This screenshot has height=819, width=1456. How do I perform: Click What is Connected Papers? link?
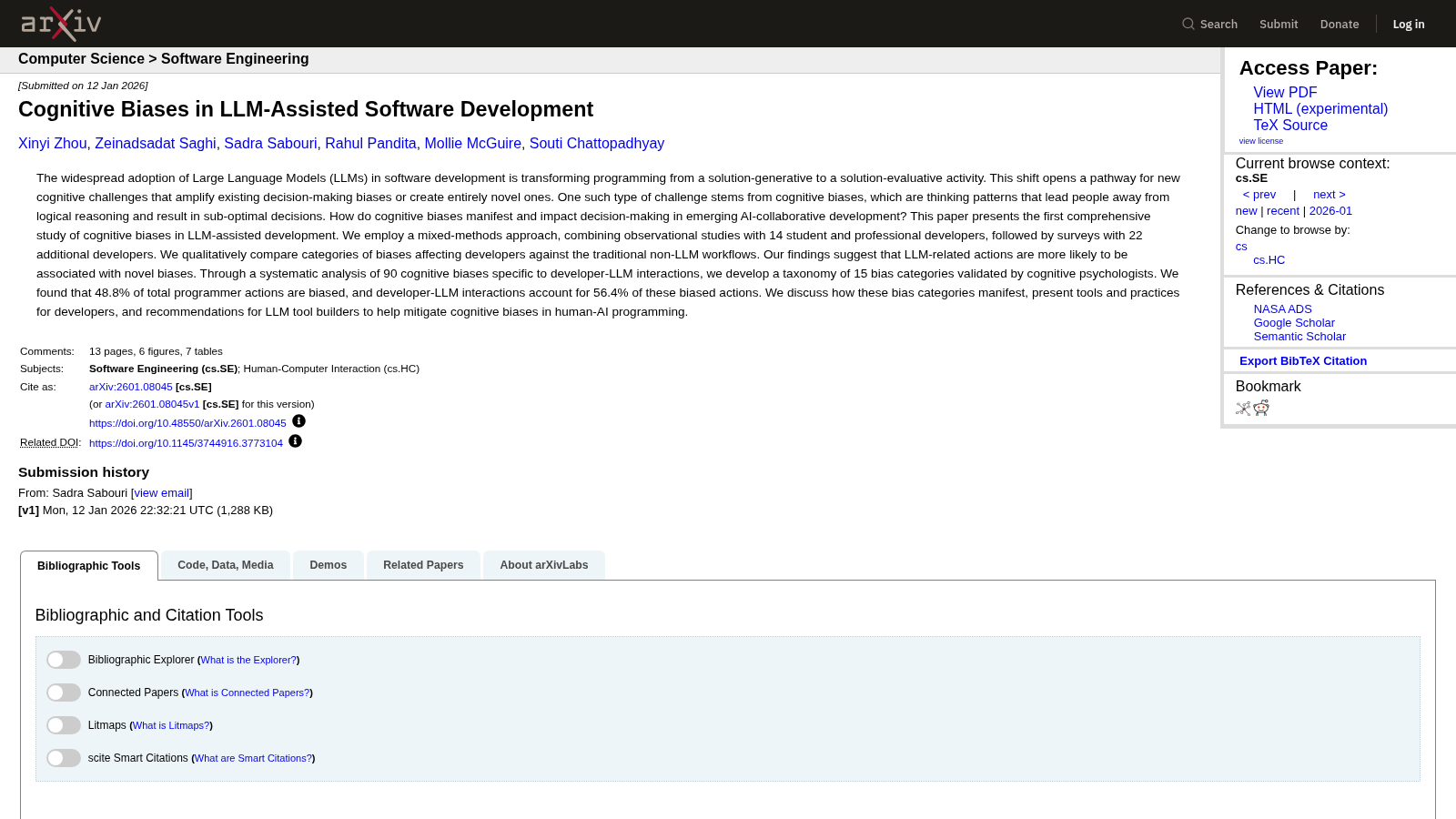(248, 693)
